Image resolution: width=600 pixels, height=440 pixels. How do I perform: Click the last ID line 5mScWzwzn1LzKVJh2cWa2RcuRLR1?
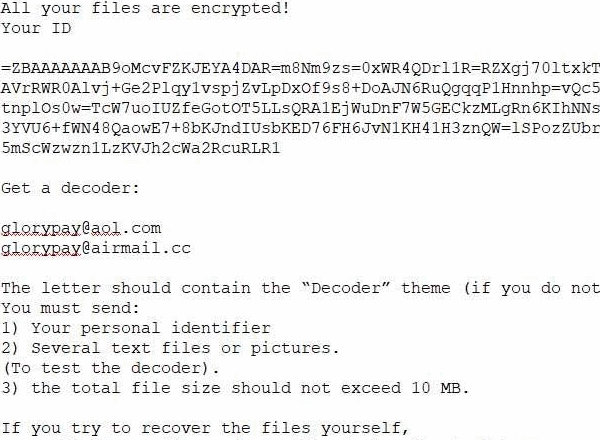141,148
